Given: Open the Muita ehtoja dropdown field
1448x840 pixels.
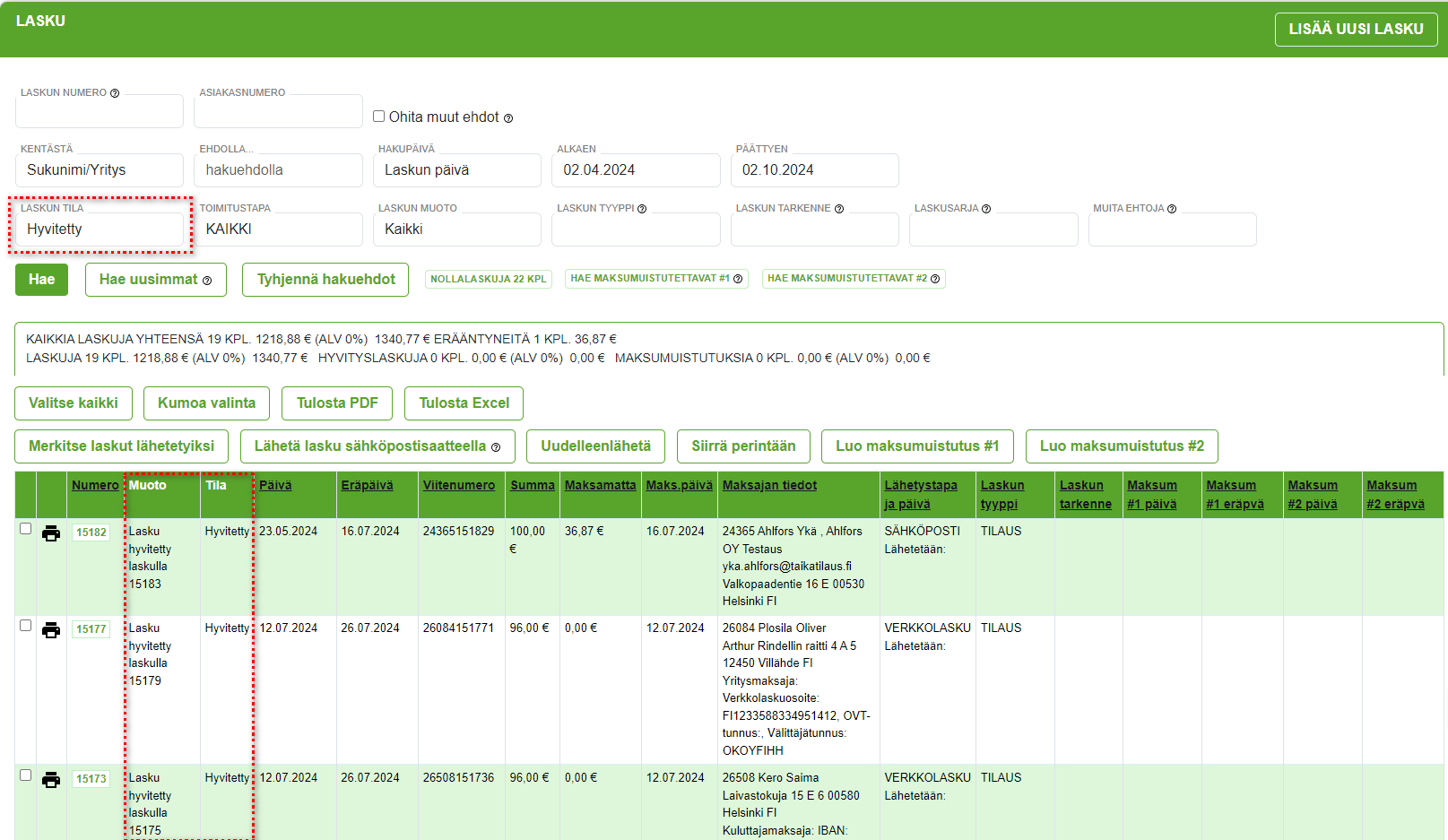Looking at the screenshot, I should [1173, 229].
